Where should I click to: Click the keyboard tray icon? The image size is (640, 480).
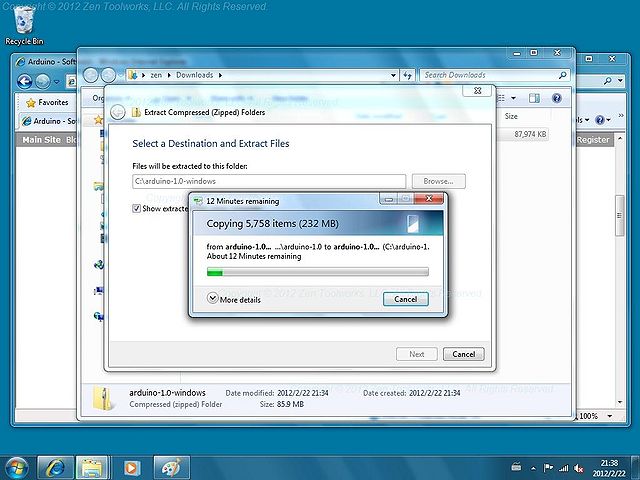[516, 467]
